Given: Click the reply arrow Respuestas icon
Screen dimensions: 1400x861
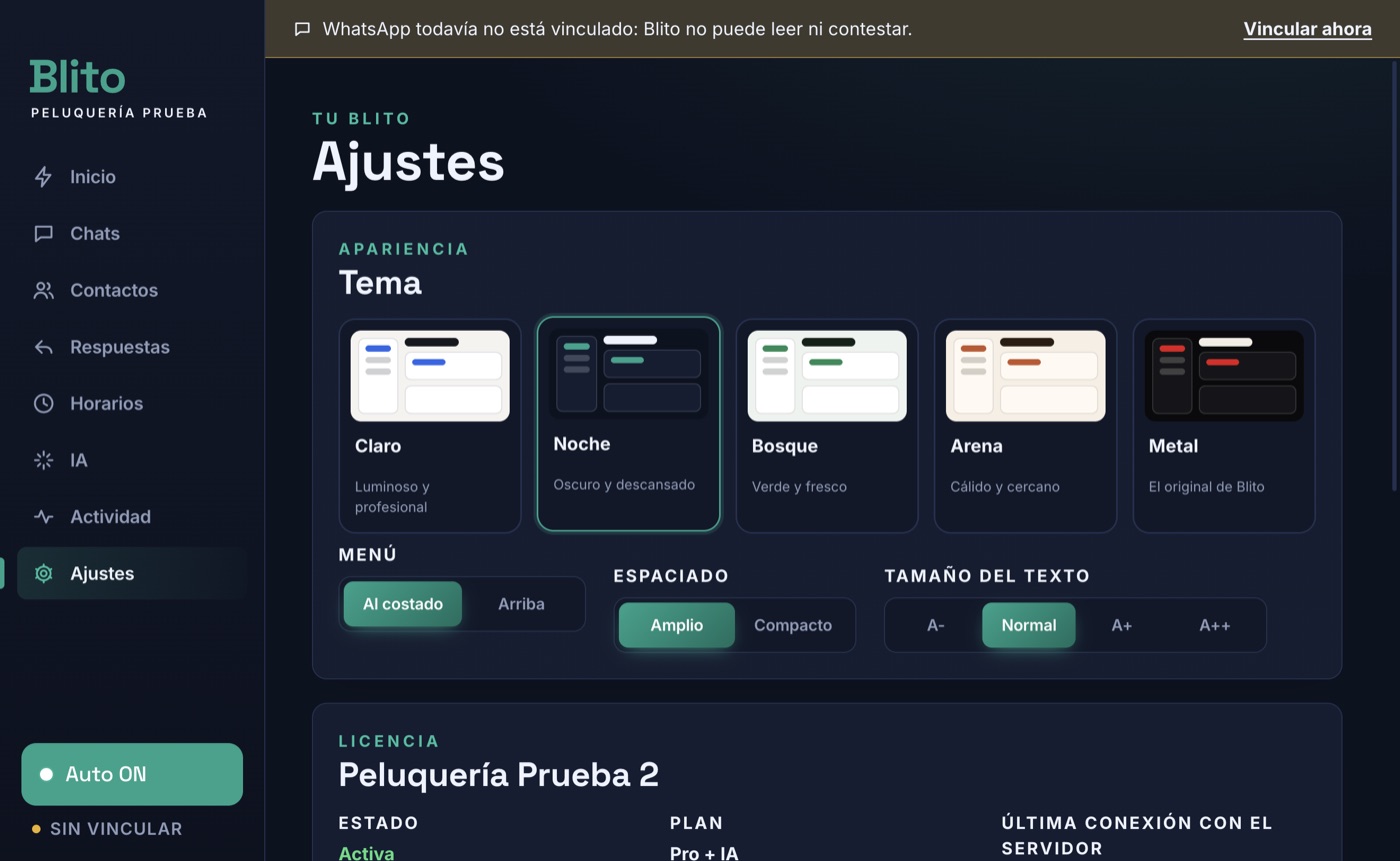Looking at the screenshot, I should point(43,347).
